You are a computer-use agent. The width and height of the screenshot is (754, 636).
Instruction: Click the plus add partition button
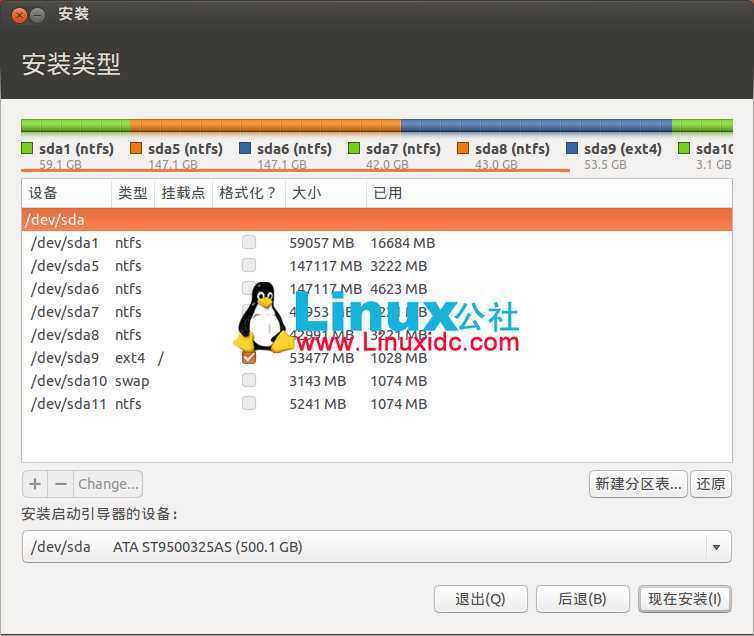click(35, 484)
